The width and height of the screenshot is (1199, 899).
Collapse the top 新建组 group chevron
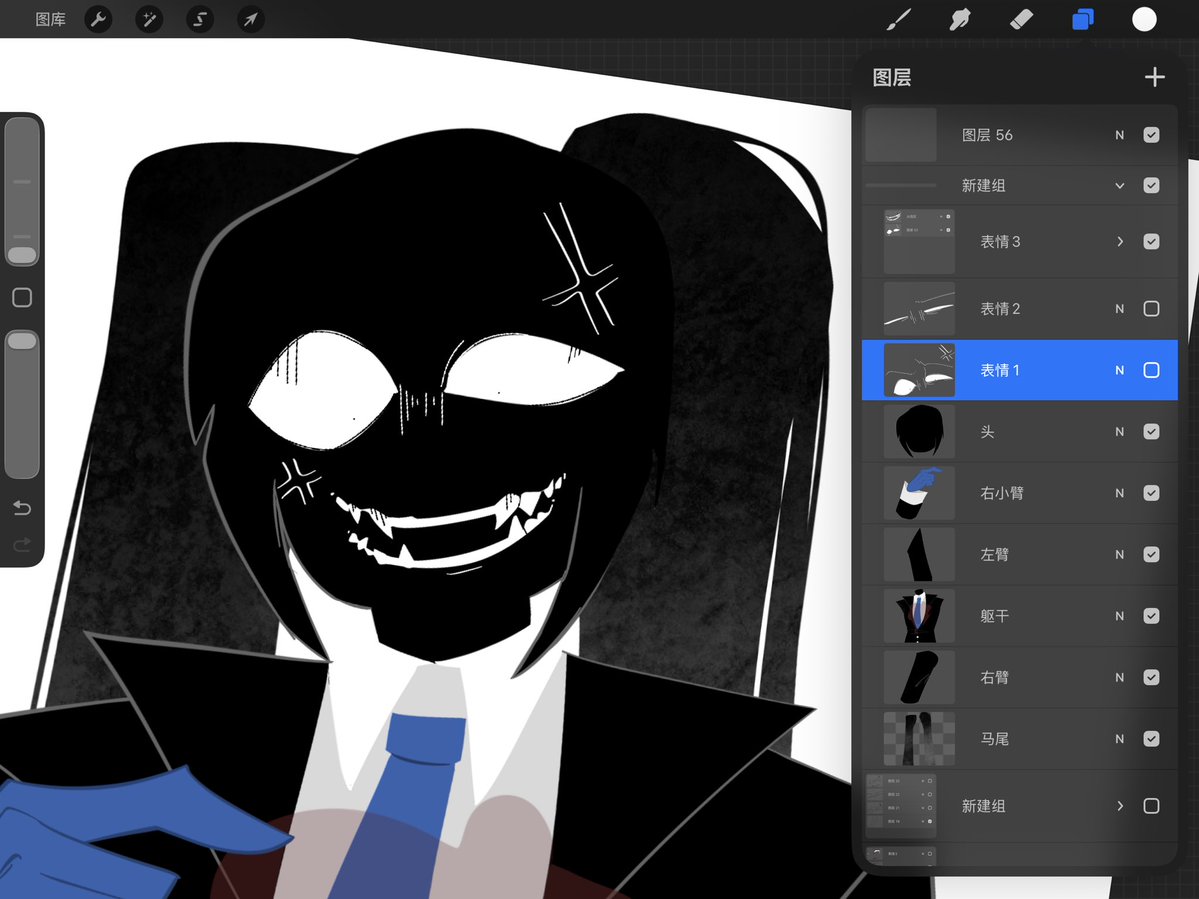click(x=1119, y=186)
